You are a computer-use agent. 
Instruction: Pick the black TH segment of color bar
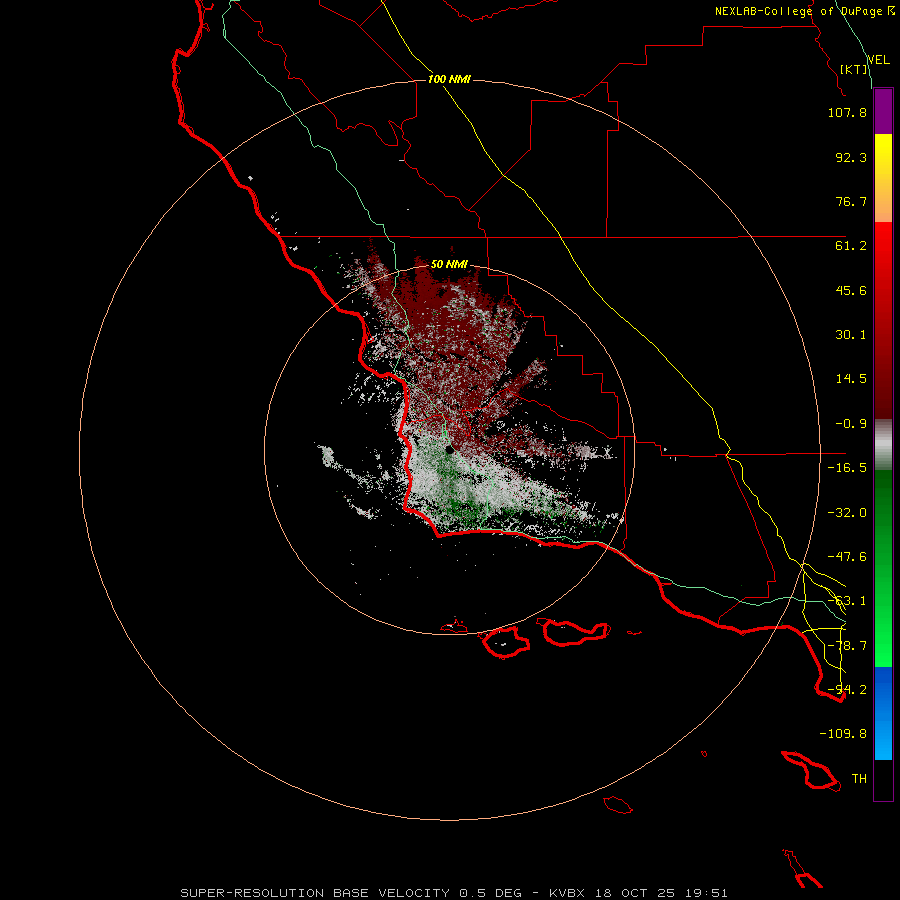[883, 780]
